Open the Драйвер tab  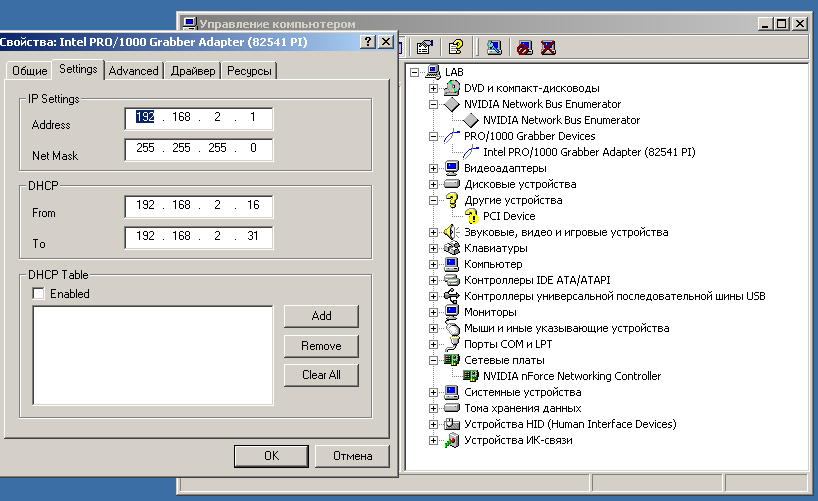[192, 71]
